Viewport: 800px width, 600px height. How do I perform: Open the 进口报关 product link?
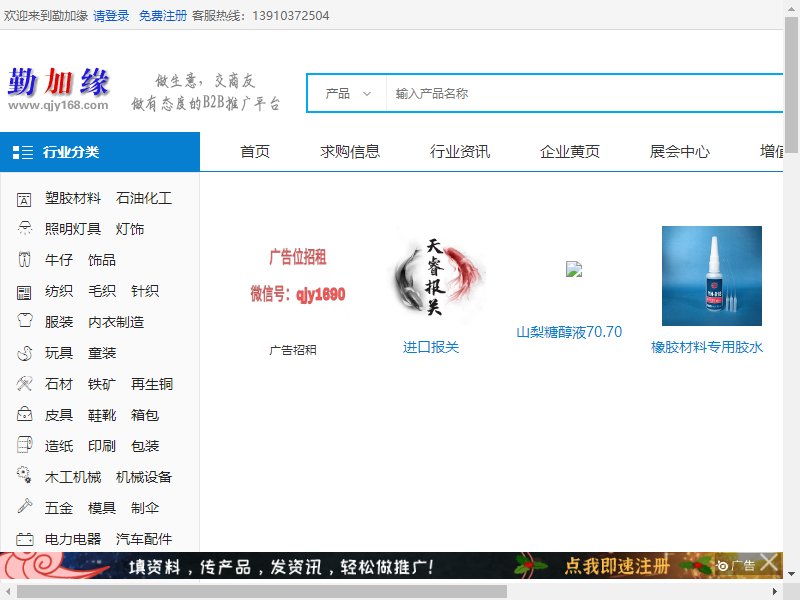[x=431, y=347]
